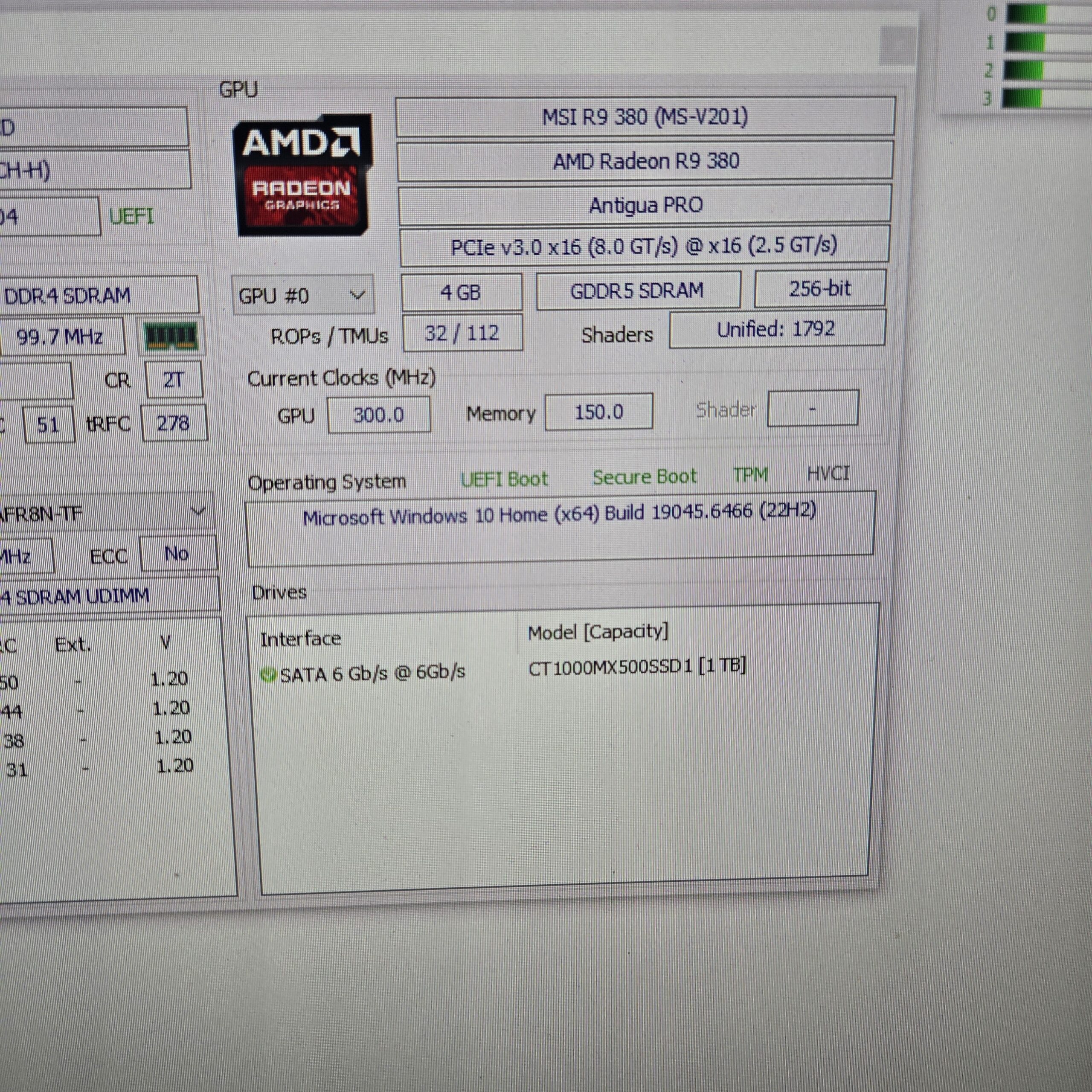Click the PCIe v3.0 x16 bus field
The width and height of the screenshot is (1092, 1092).
(x=645, y=246)
